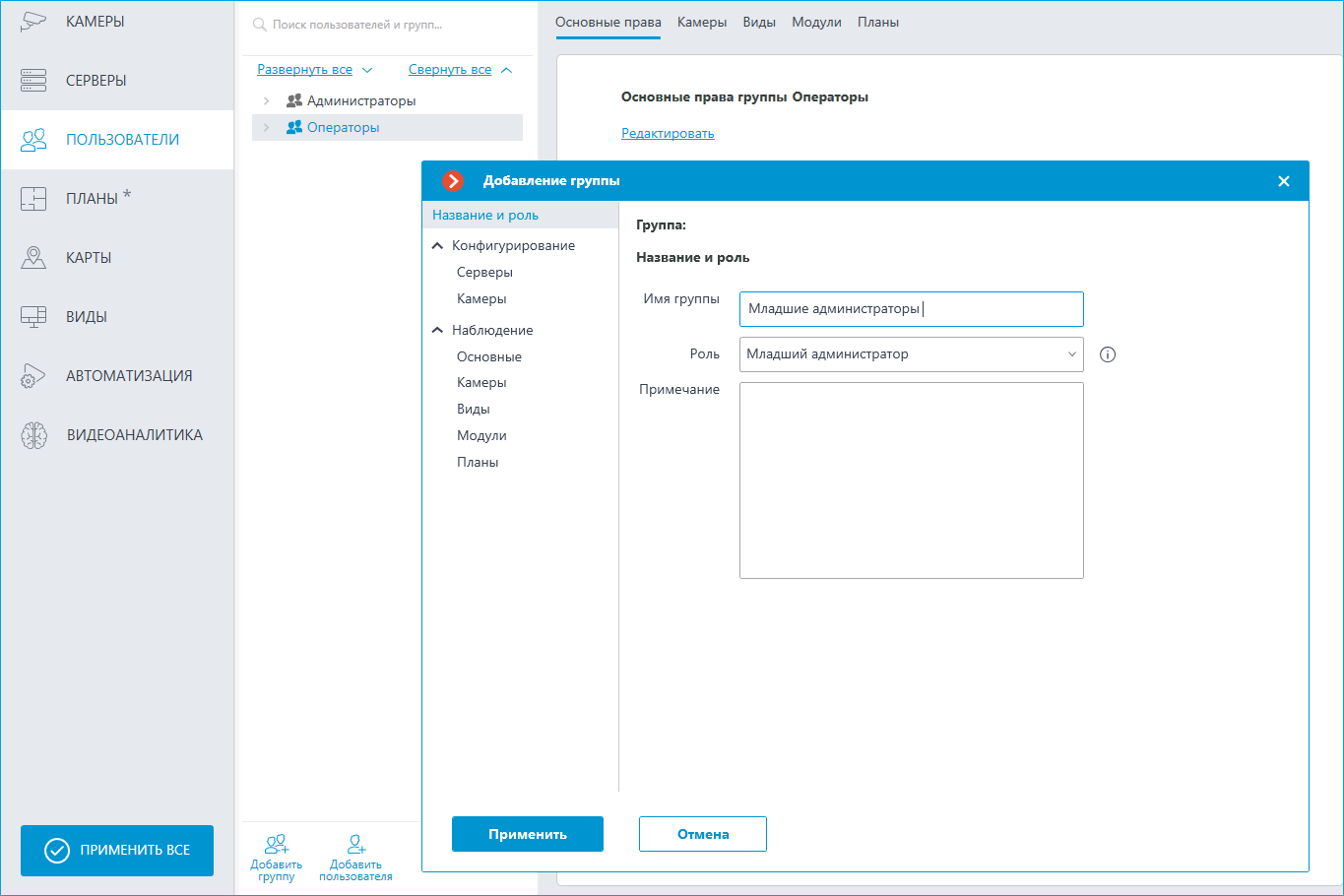Click the ПРИМЕНИТЬ ВСЕ button
This screenshot has height=896, width=1344.
117,851
